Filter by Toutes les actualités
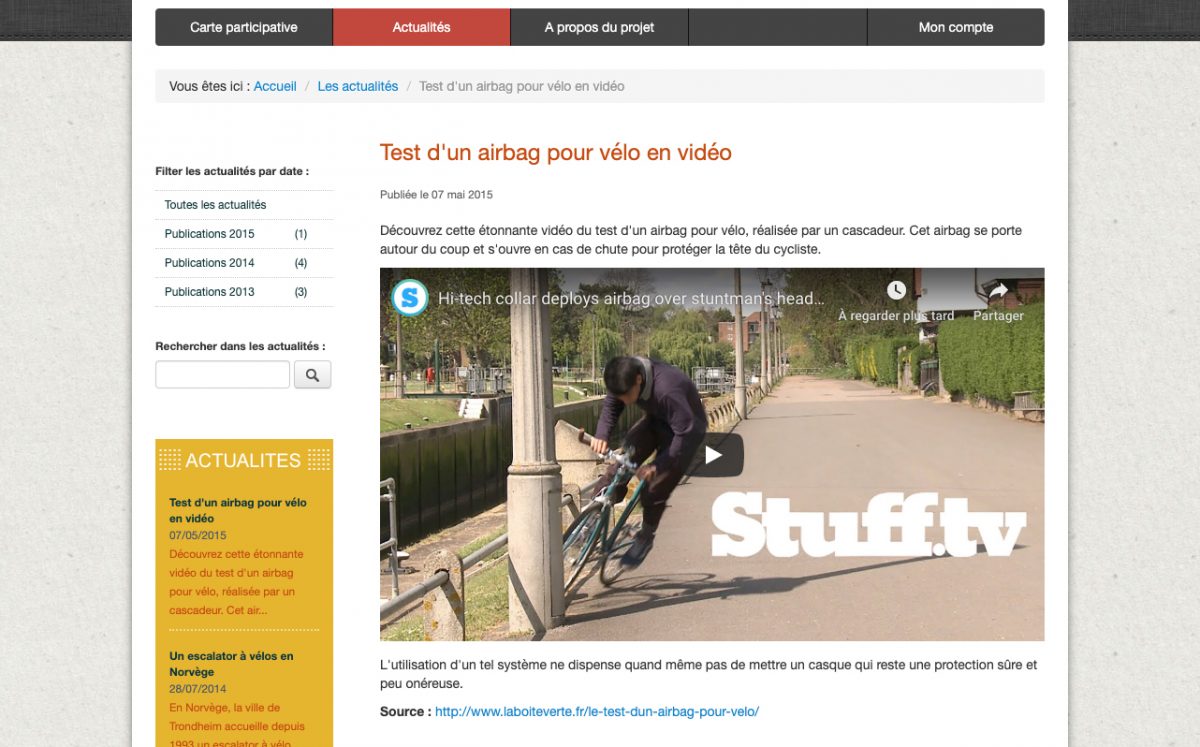The width and height of the screenshot is (1200, 747). pyautogui.click(x=245, y=205)
